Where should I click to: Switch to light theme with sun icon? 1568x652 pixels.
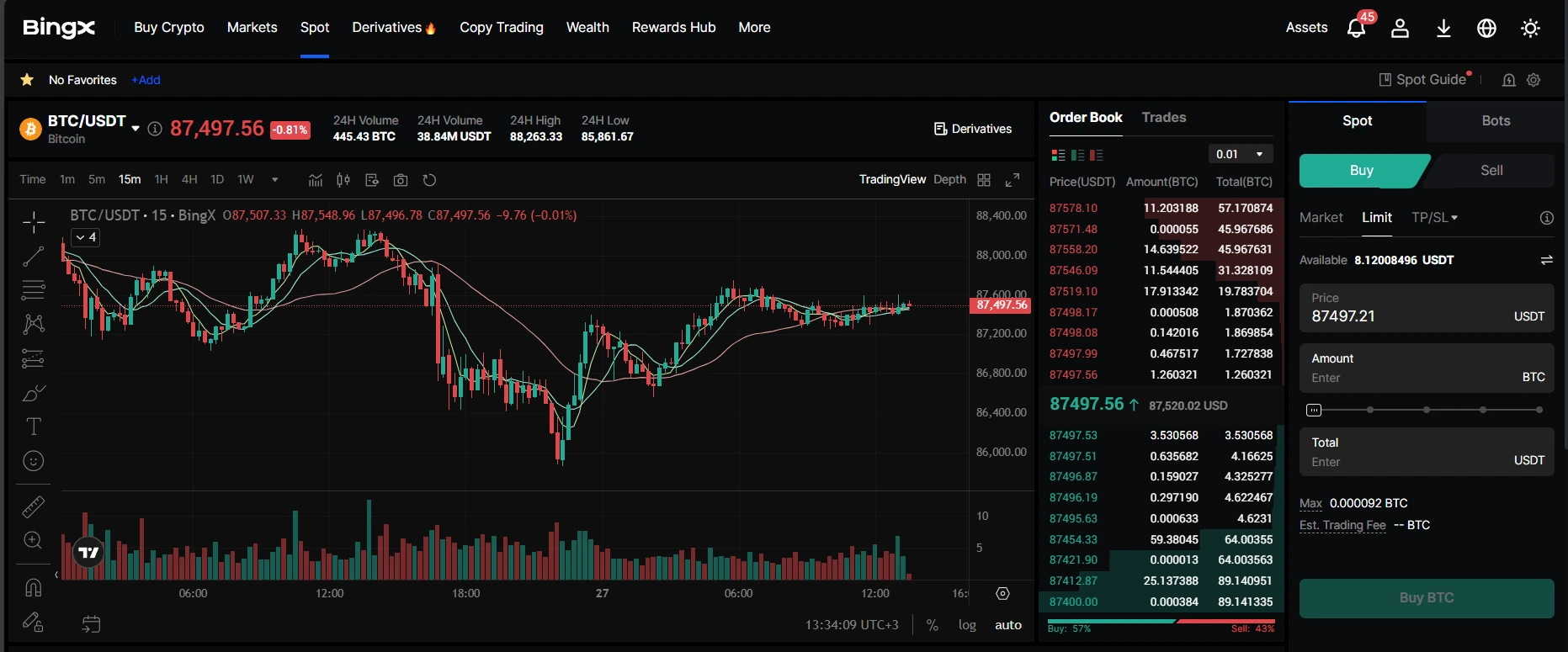pyautogui.click(x=1531, y=29)
